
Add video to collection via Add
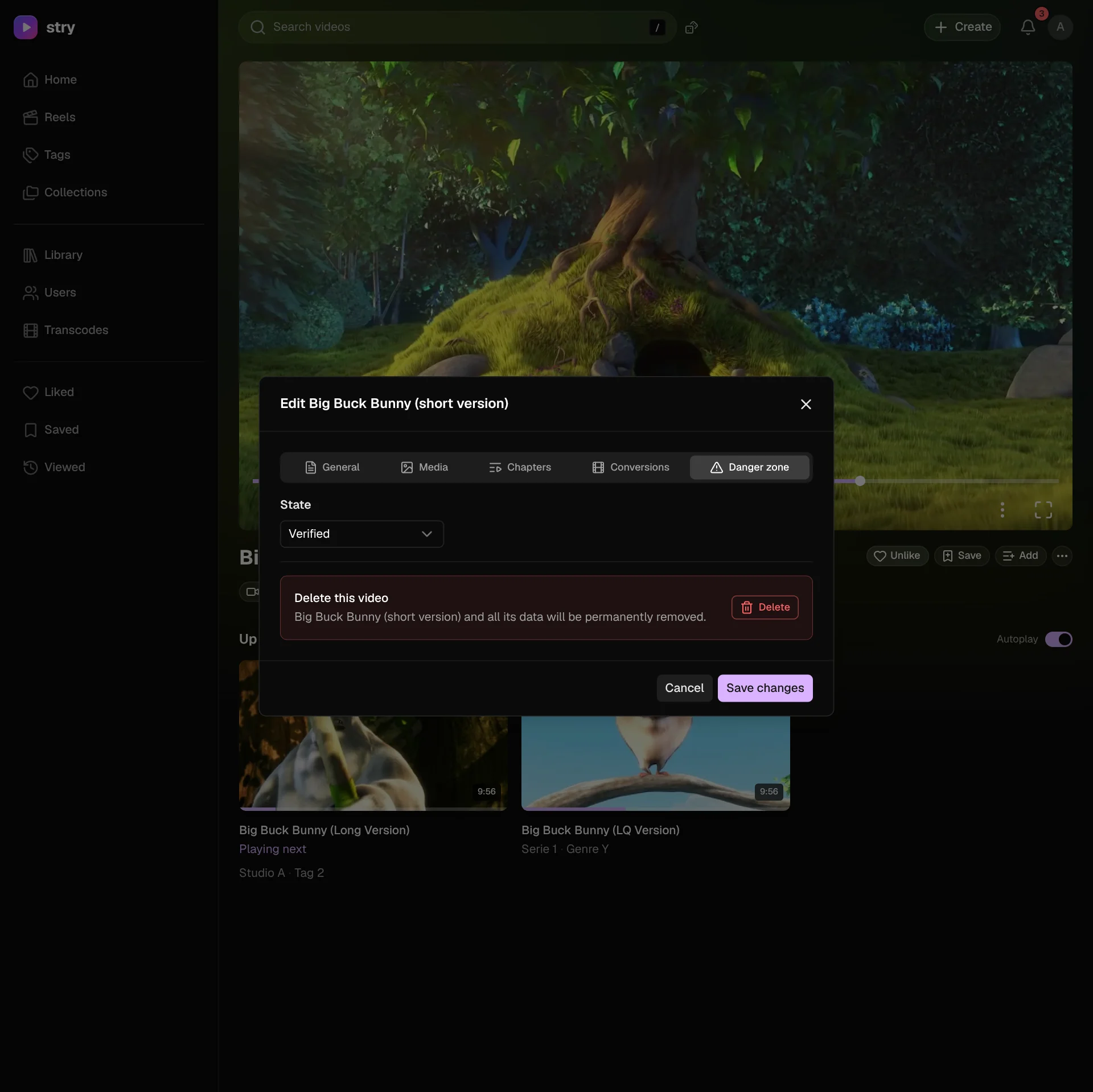click(1020, 556)
